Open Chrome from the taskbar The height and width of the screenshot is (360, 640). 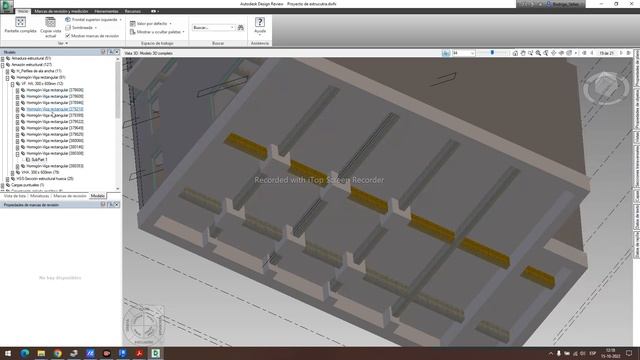coord(58,353)
